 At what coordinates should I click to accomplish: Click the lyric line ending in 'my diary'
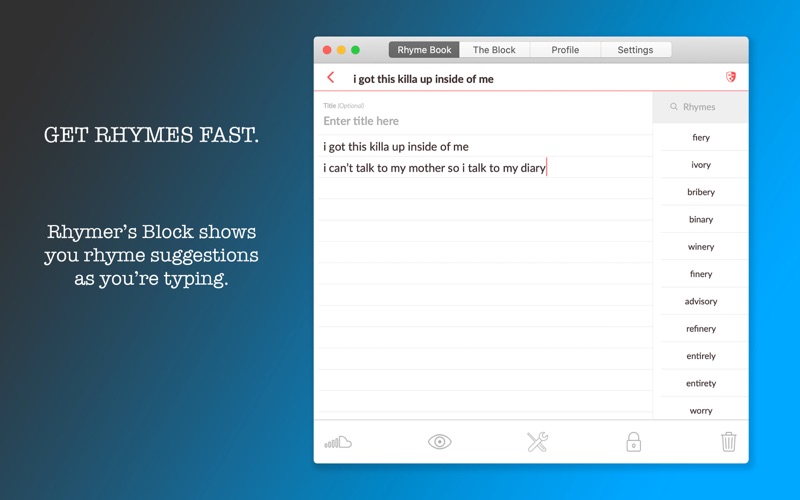(434, 168)
